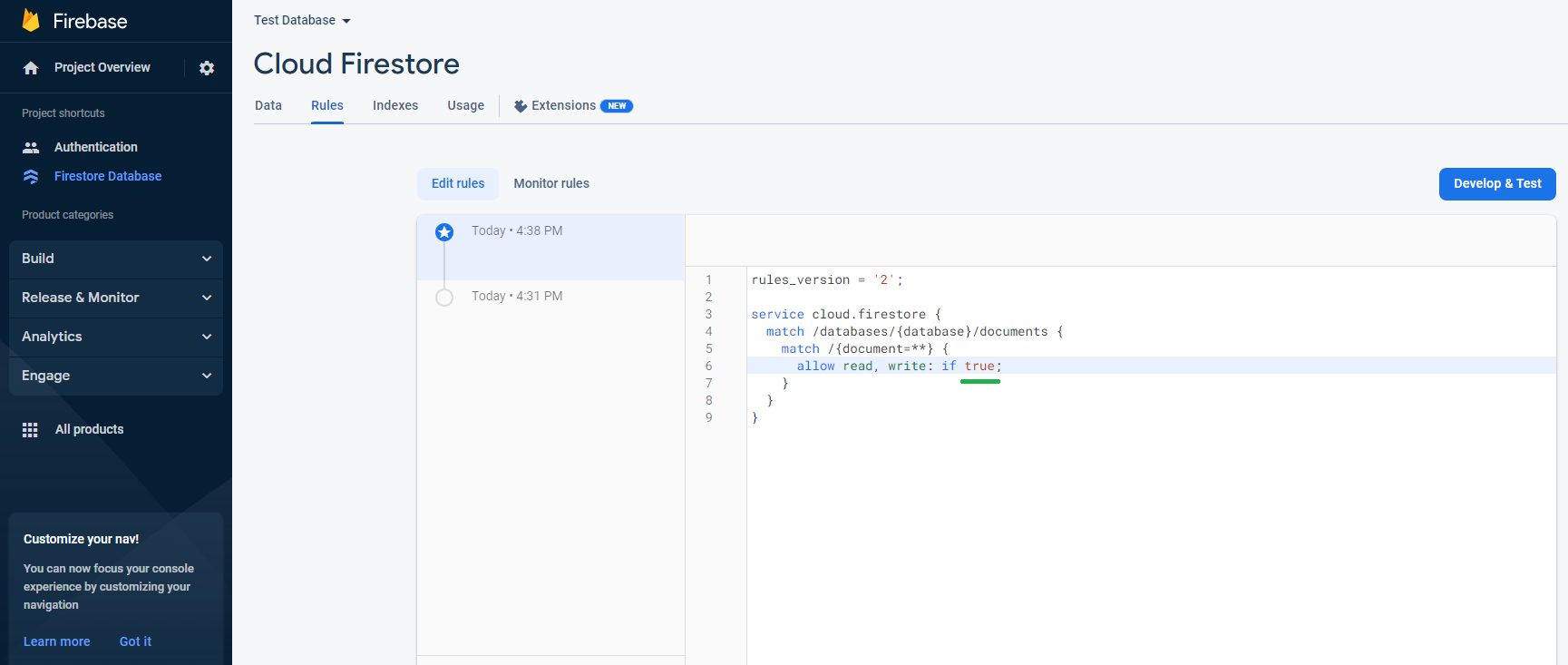Click the Firebase flame logo
Screen dimensions: 1568x665
click(x=31, y=20)
